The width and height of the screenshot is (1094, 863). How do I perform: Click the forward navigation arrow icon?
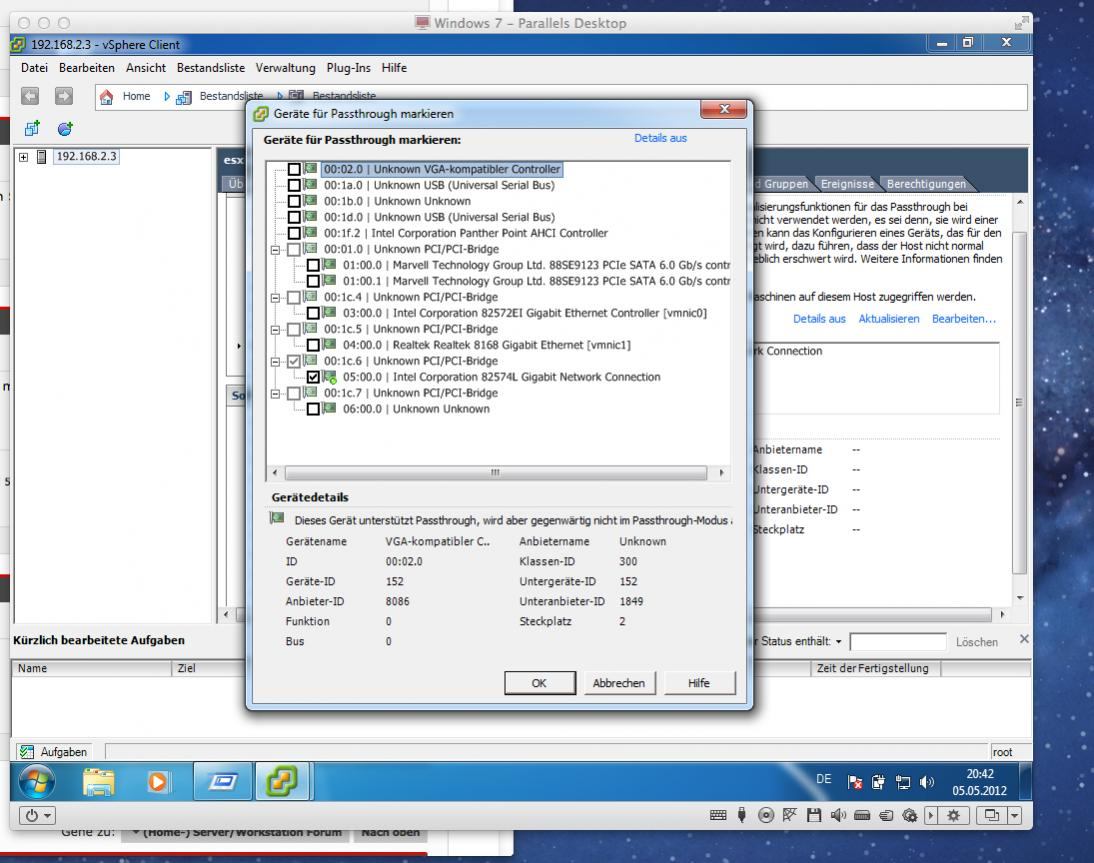tap(63, 96)
